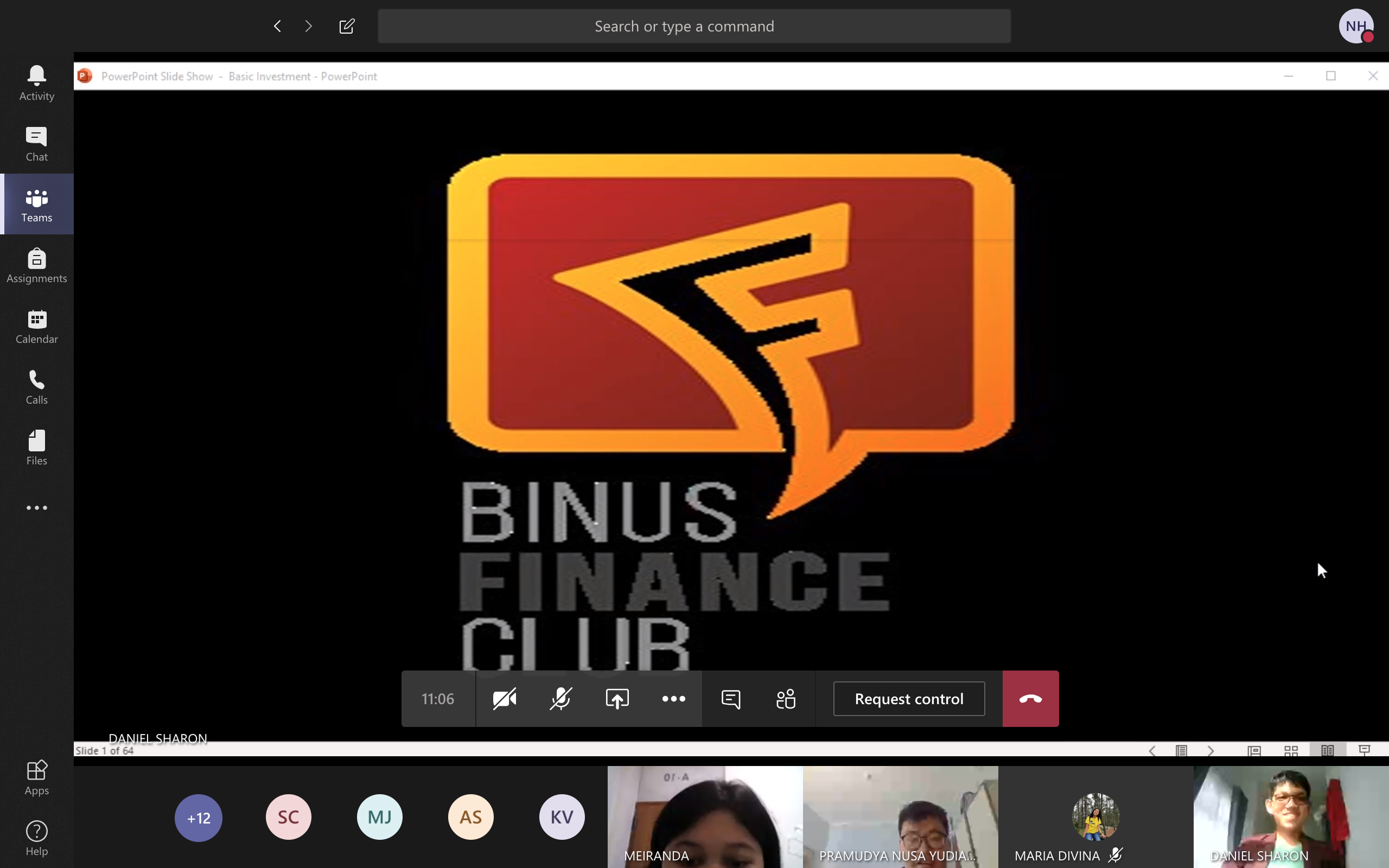Open the NH profile menu
Image resolution: width=1389 pixels, height=868 pixels.
pyautogui.click(x=1356, y=27)
